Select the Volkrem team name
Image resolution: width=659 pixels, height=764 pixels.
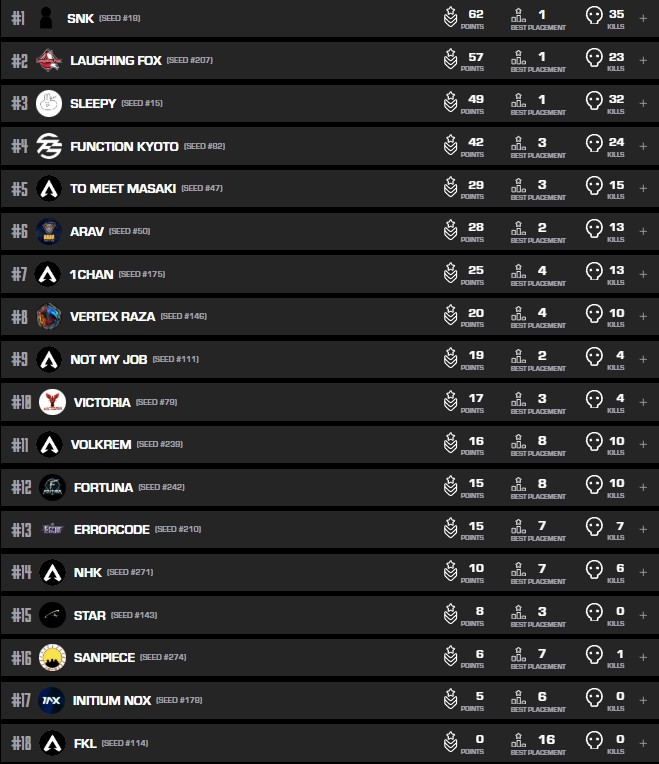pos(100,444)
